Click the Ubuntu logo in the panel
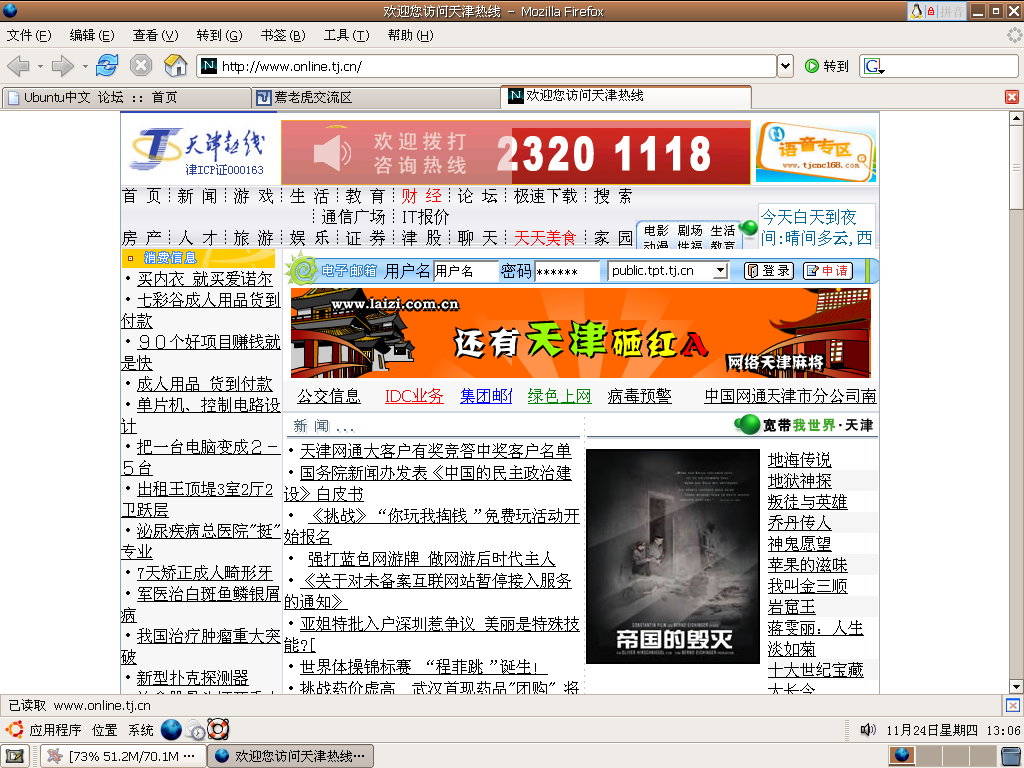Image resolution: width=1024 pixels, height=768 pixels. click(x=14, y=729)
